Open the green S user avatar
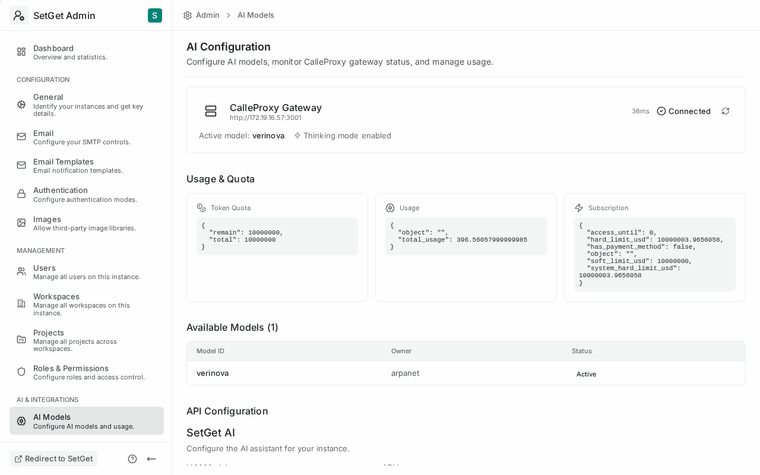The image size is (760, 475). [x=155, y=16]
